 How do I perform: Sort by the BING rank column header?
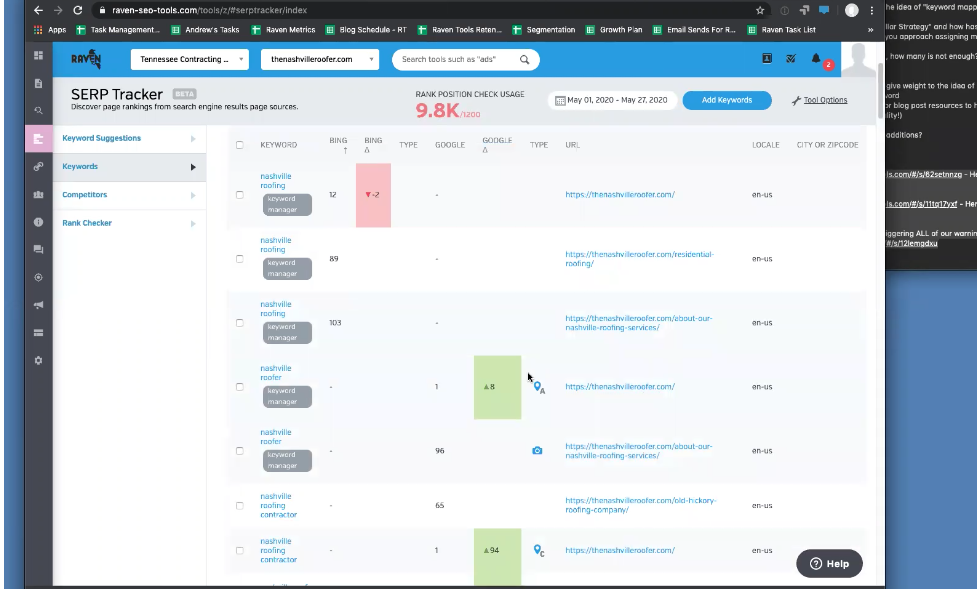pyautogui.click(x=338, y=145)
